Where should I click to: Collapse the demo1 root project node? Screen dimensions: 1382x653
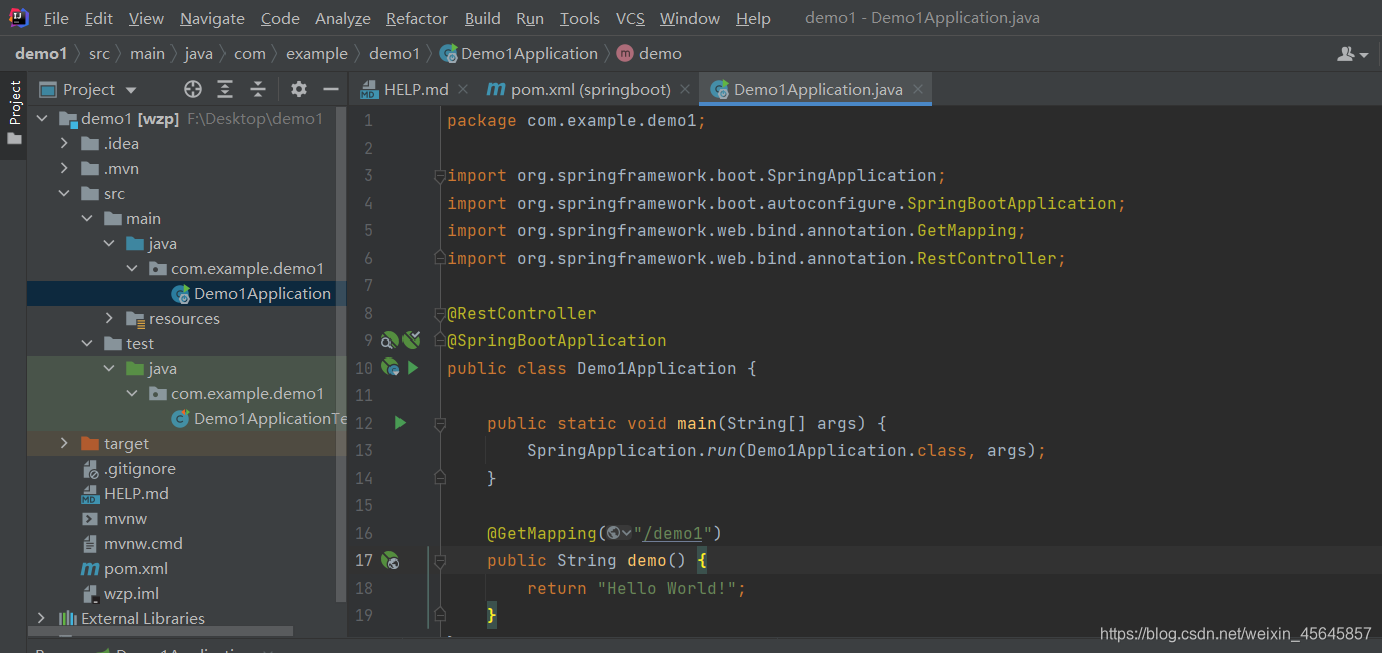tap(42, 118)
